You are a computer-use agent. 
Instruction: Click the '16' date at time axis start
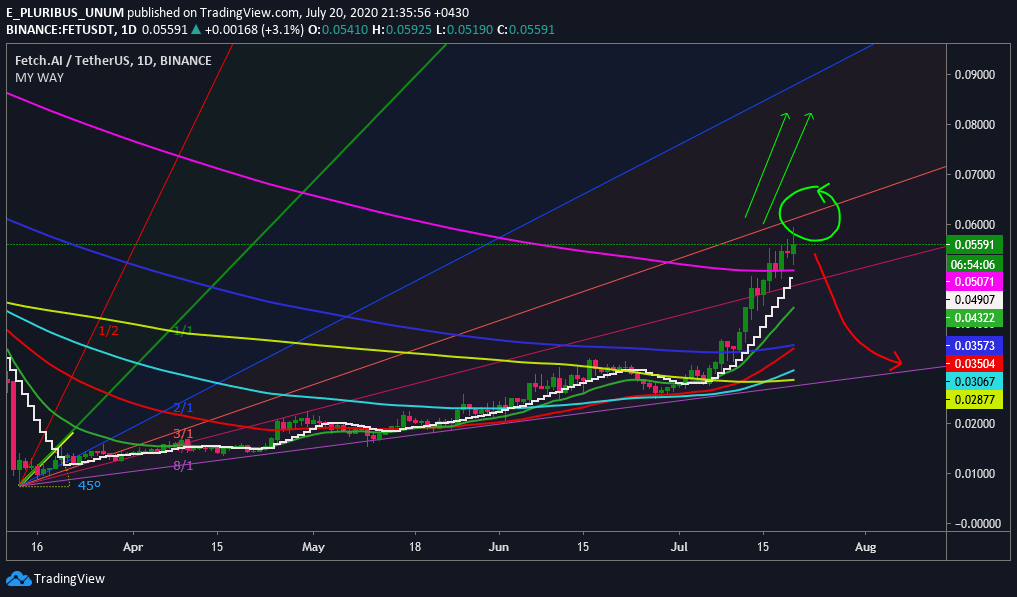37,547
